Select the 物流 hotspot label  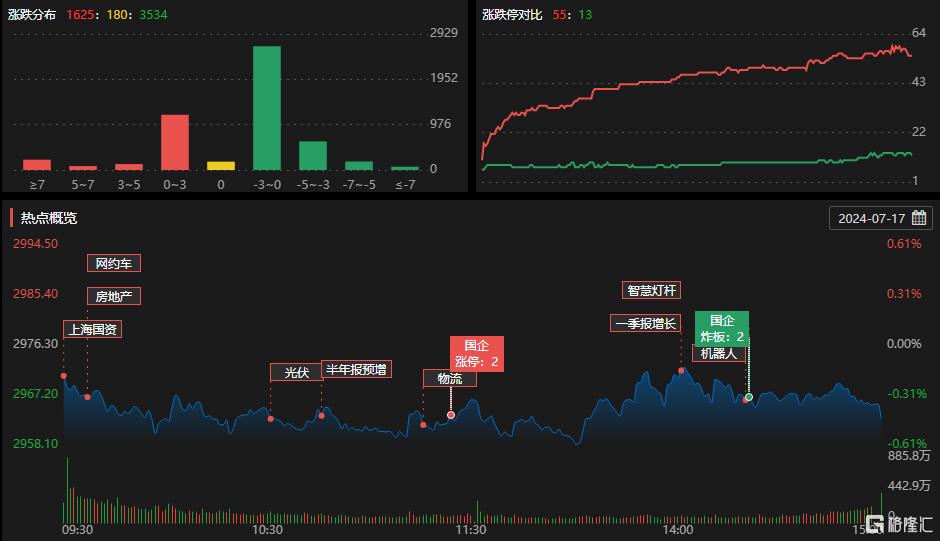pyautogui.click(x=450, y=378)
